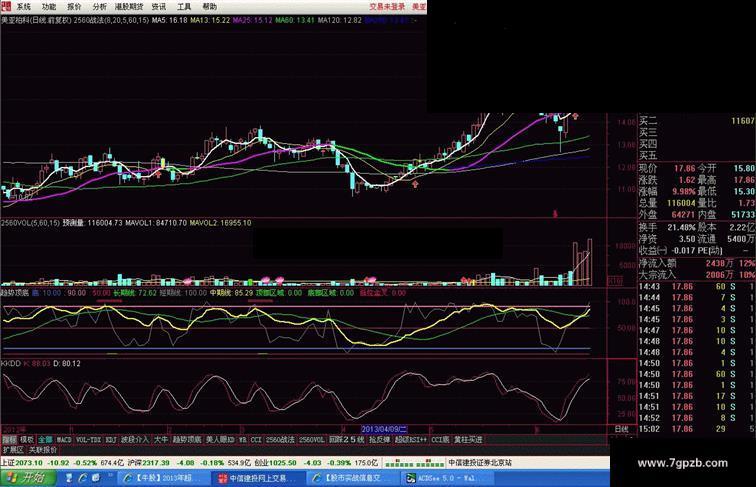Click the 大宗流入 2006万 row

[x=696, y=274]
